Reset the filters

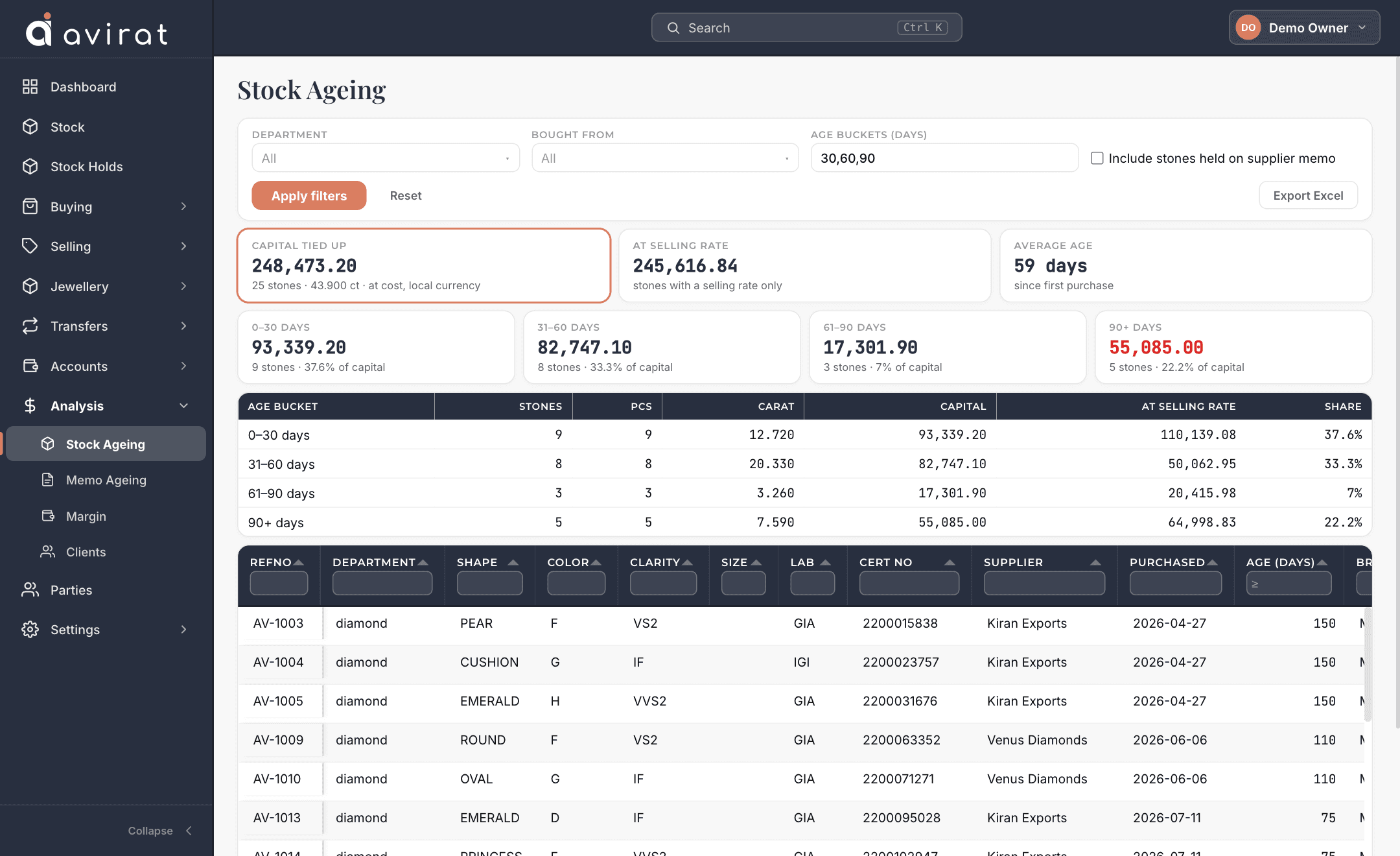point(406,196)
